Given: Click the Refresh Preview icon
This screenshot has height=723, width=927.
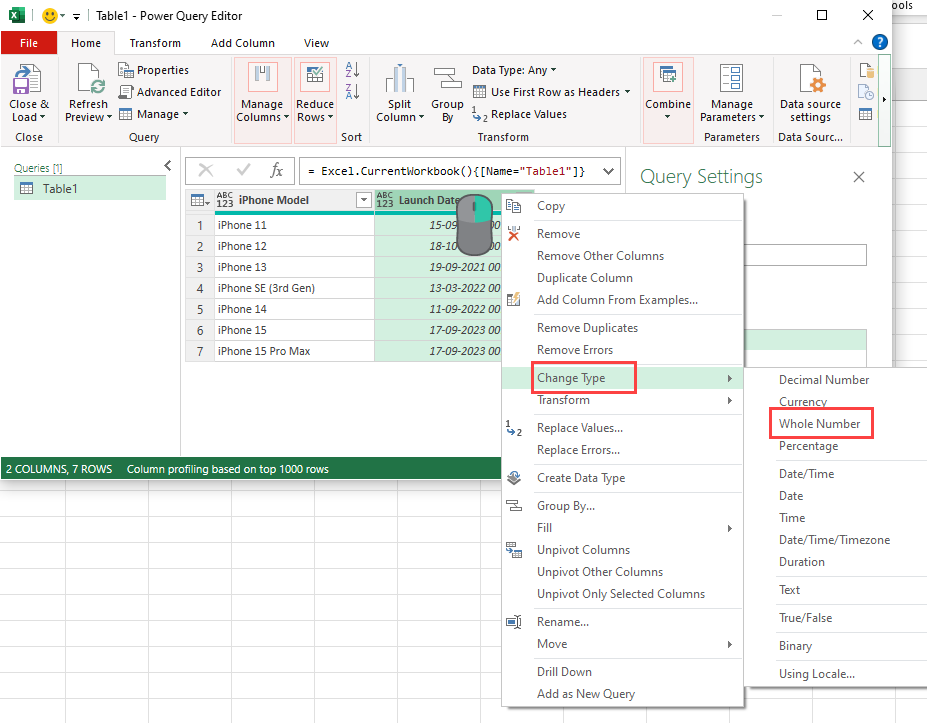Looking at the screenshot, I should pos(90,79).
